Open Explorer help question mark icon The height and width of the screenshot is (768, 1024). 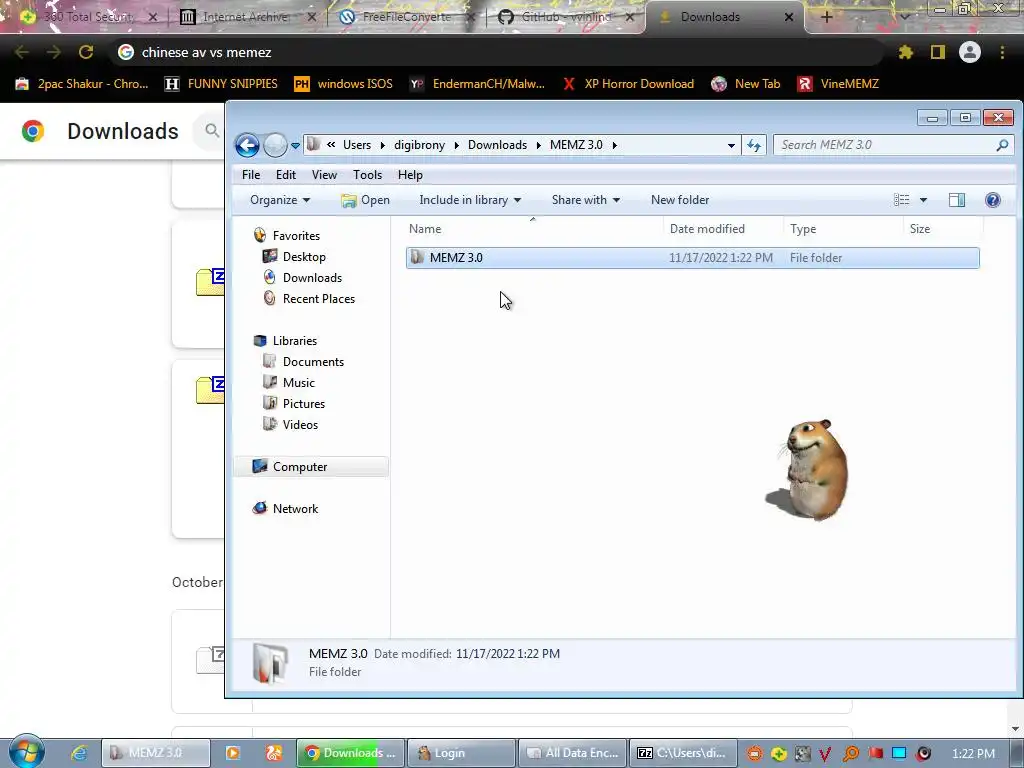click(x=993, y=200)
